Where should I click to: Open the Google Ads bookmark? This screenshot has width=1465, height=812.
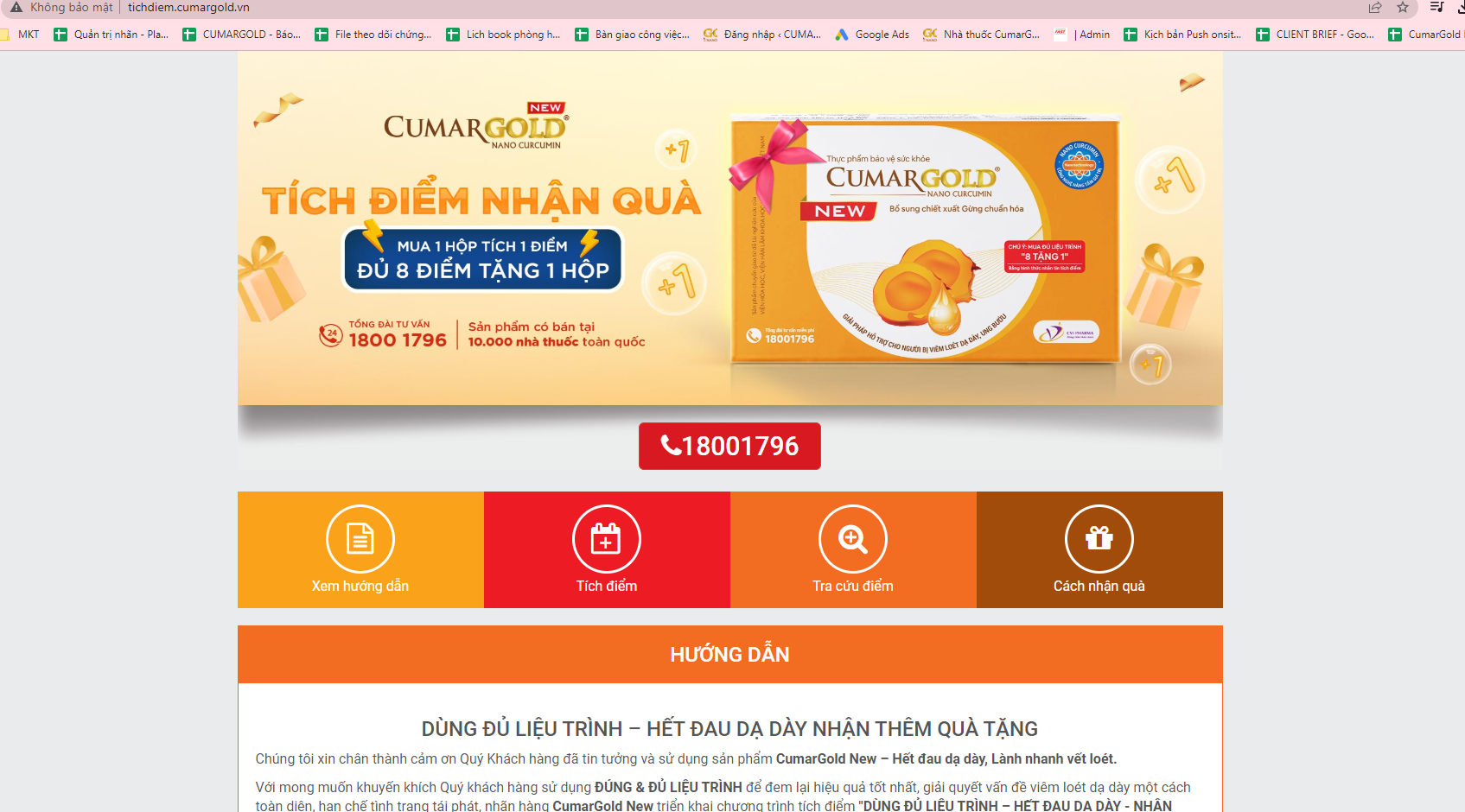click(x=872, y=35)
